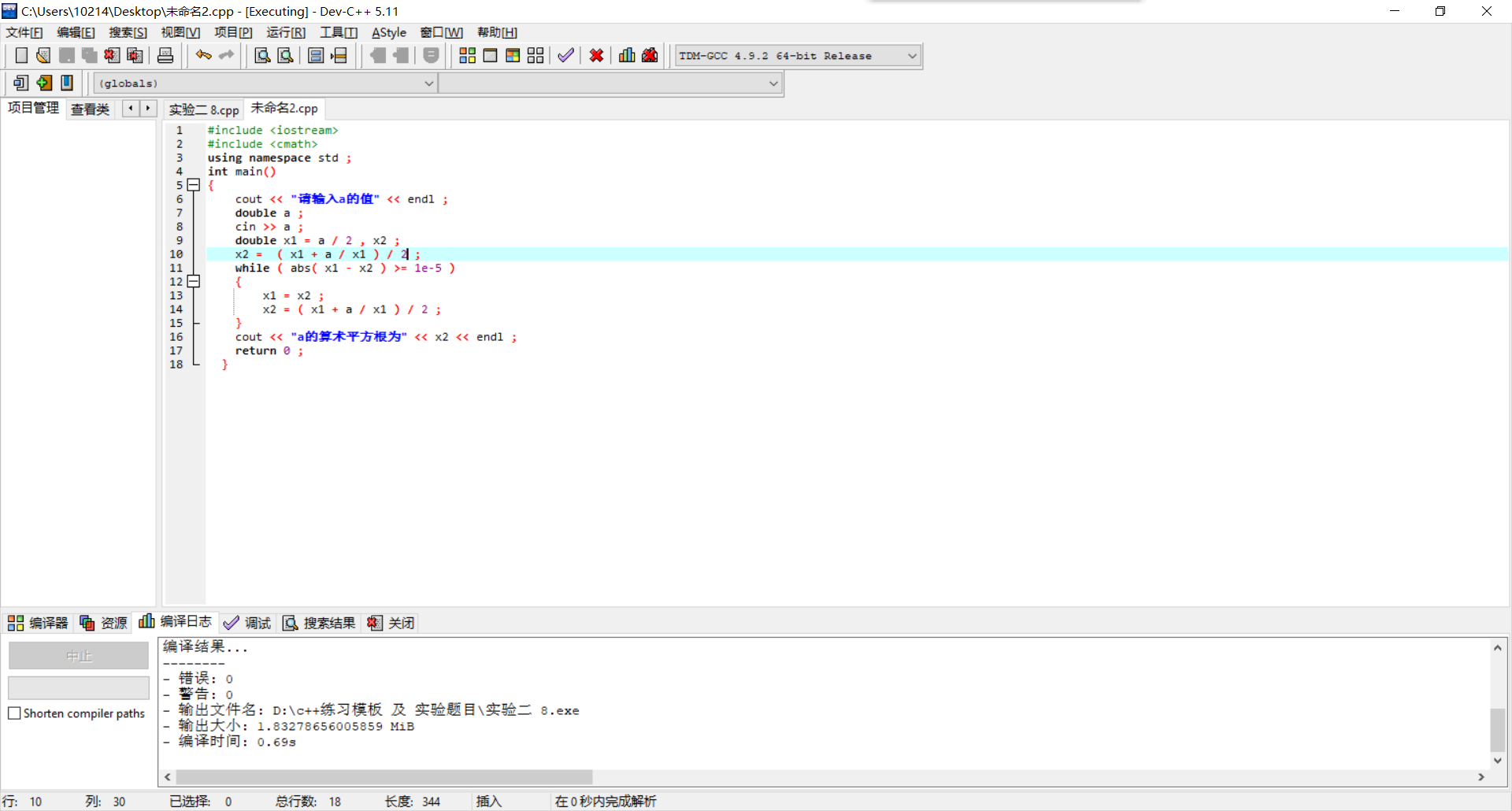Open the 工具[T] menu
The height and width of the screenshot is (811, 1512).
click(x=339, y=32)
